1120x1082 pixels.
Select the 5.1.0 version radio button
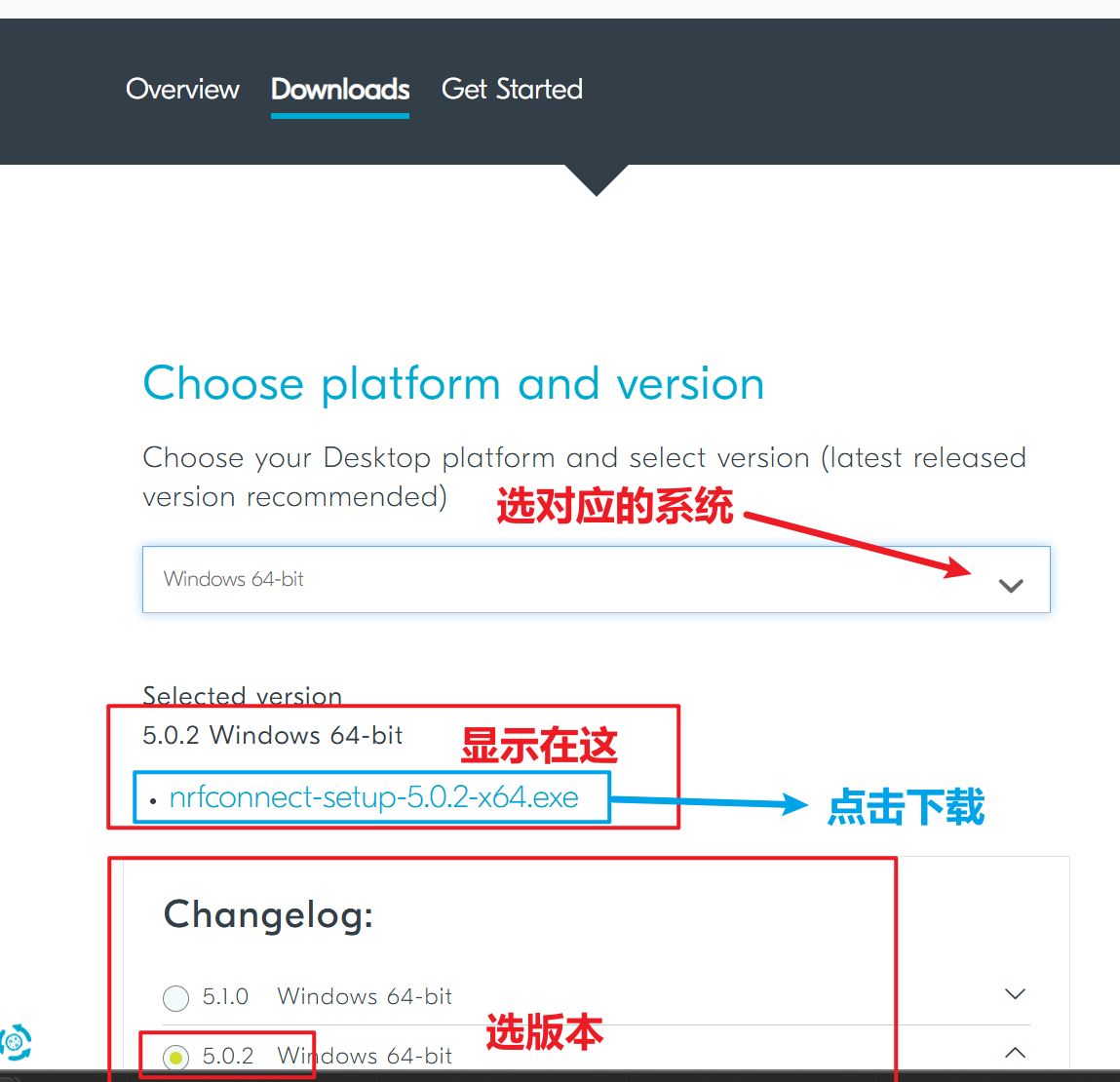click(x=175, y=998)
